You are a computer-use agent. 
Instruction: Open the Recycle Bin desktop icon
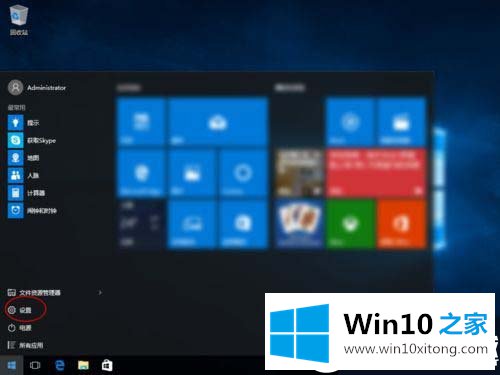[19, 20]
